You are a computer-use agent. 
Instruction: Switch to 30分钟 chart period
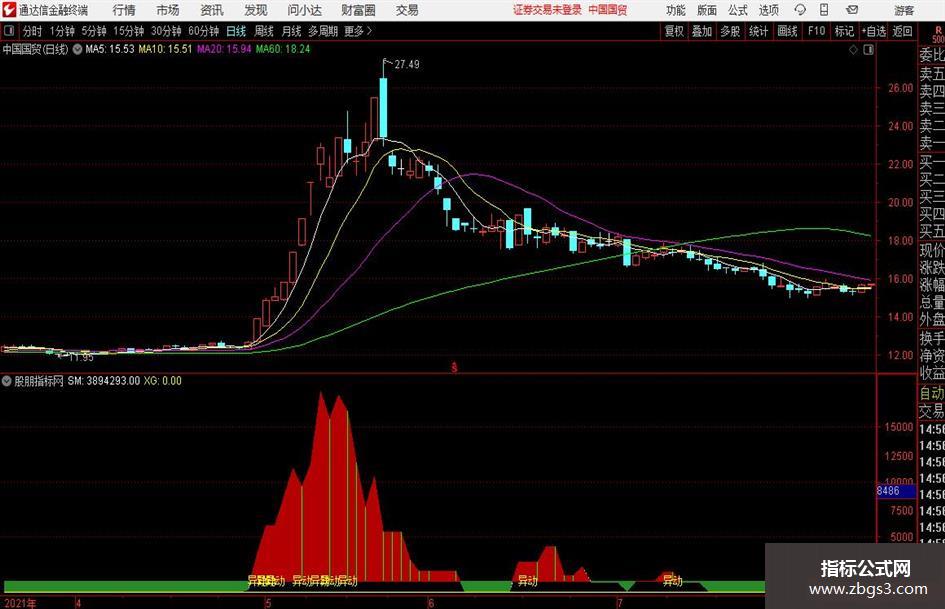click(x=166, y=31)
